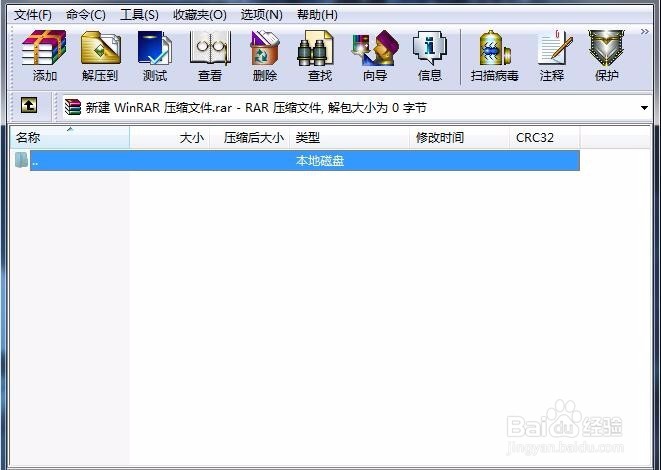Sort by the 类型 column header
The image size is (661, 470).
point(349,137)
